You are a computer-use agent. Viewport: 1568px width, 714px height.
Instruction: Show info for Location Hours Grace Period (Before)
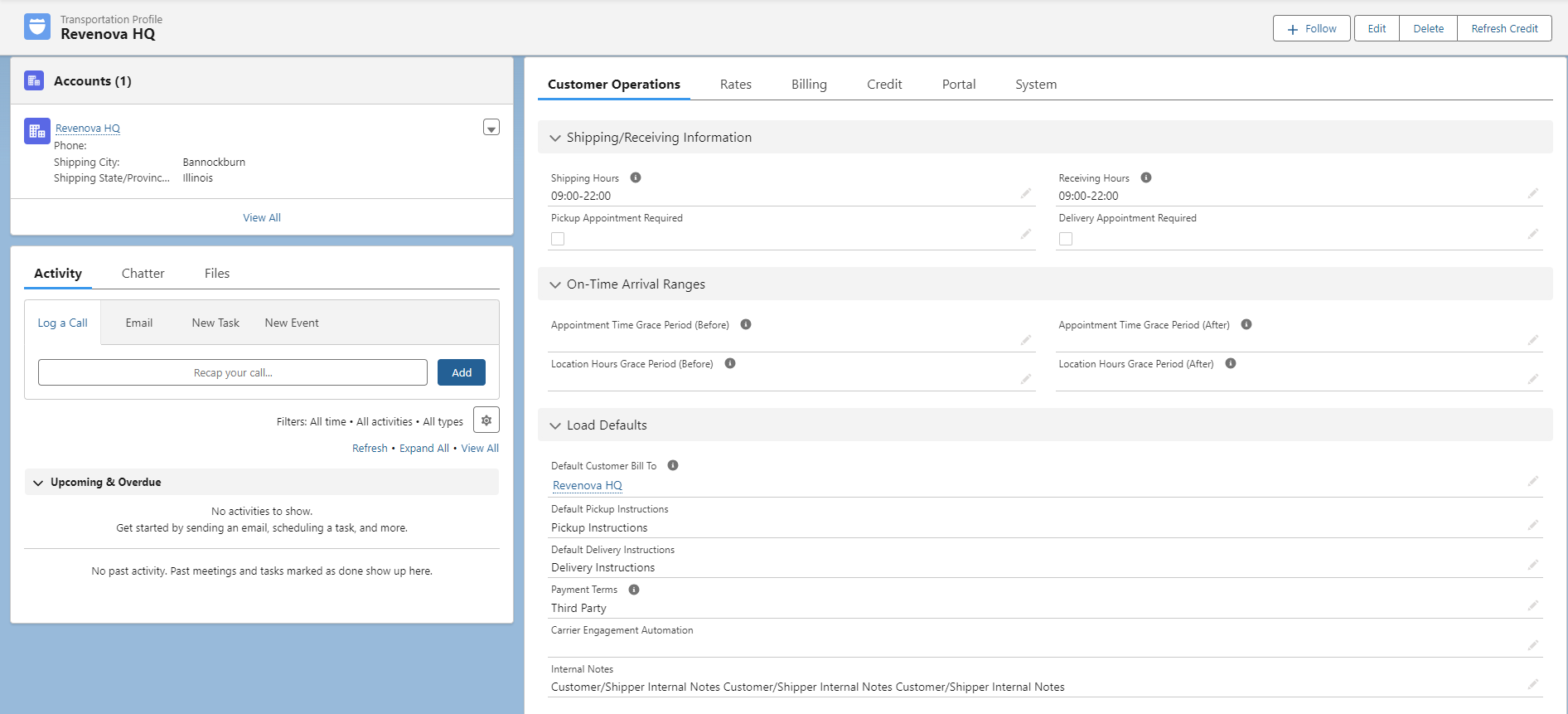pyautogui.click(x=730, y=363)
